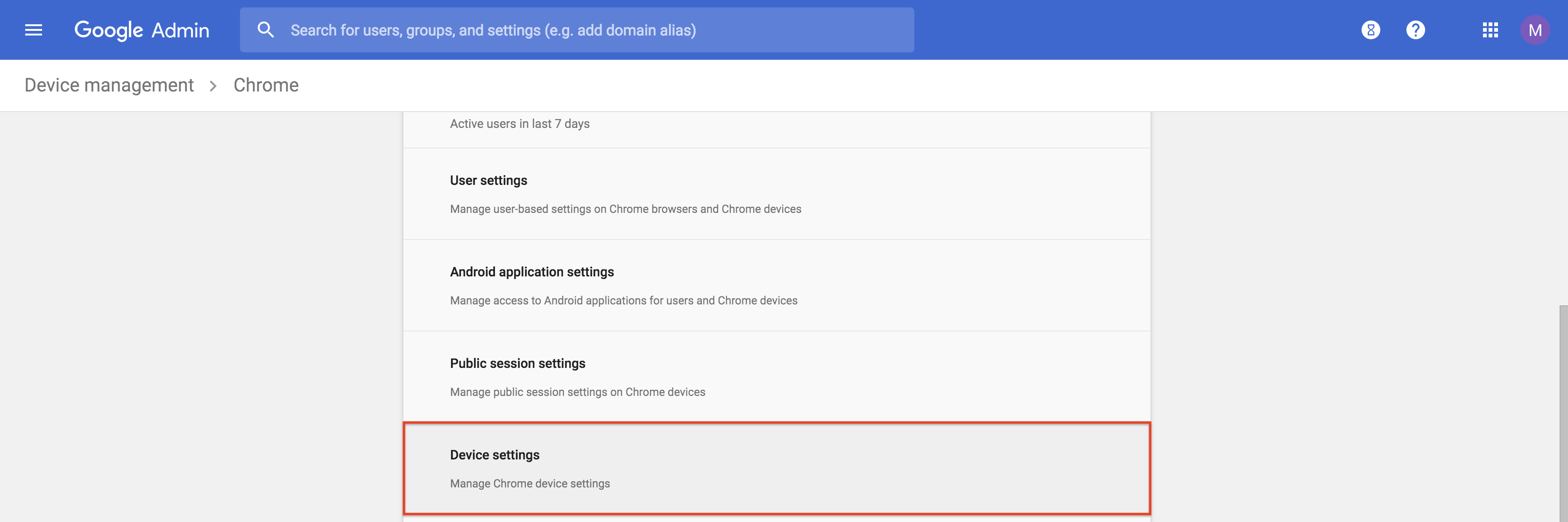Click 'Manage access to Android applications' description
The height and width of the screenshot is (522, 1568).
(623, 301)
